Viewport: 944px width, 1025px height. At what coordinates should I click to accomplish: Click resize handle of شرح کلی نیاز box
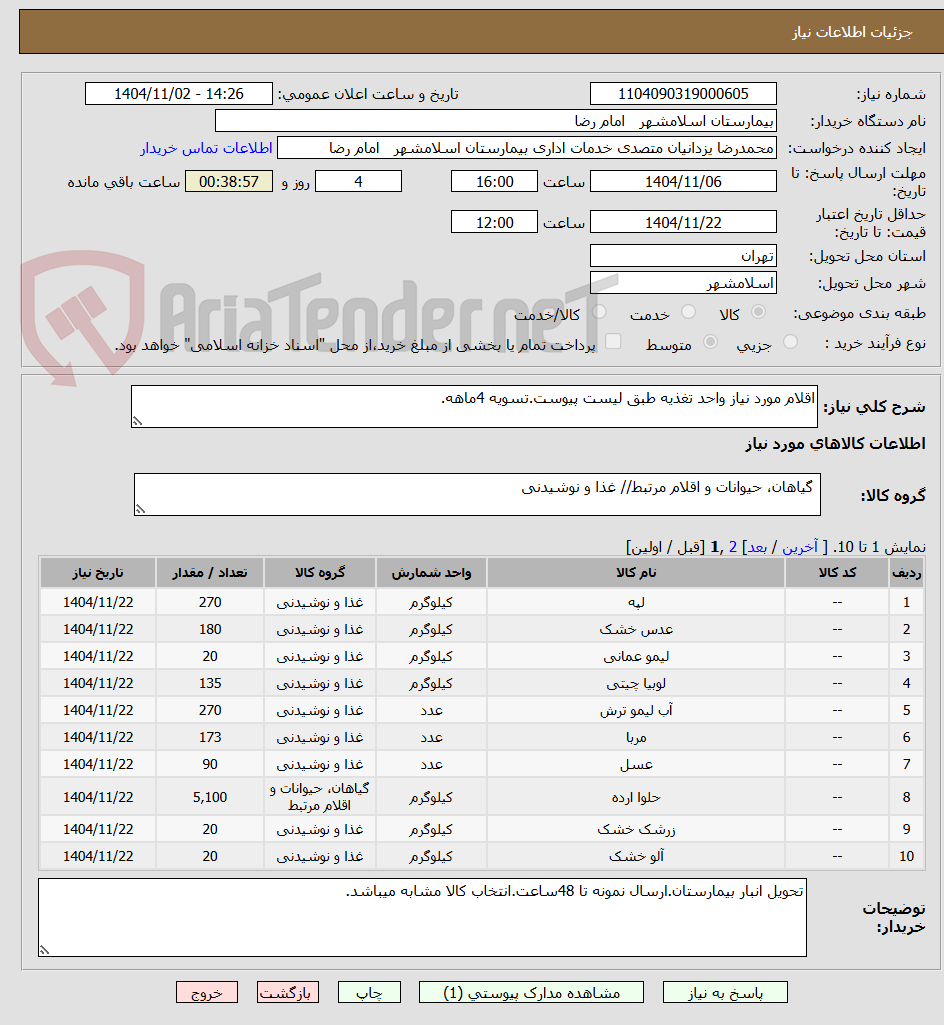coord(137,422)
